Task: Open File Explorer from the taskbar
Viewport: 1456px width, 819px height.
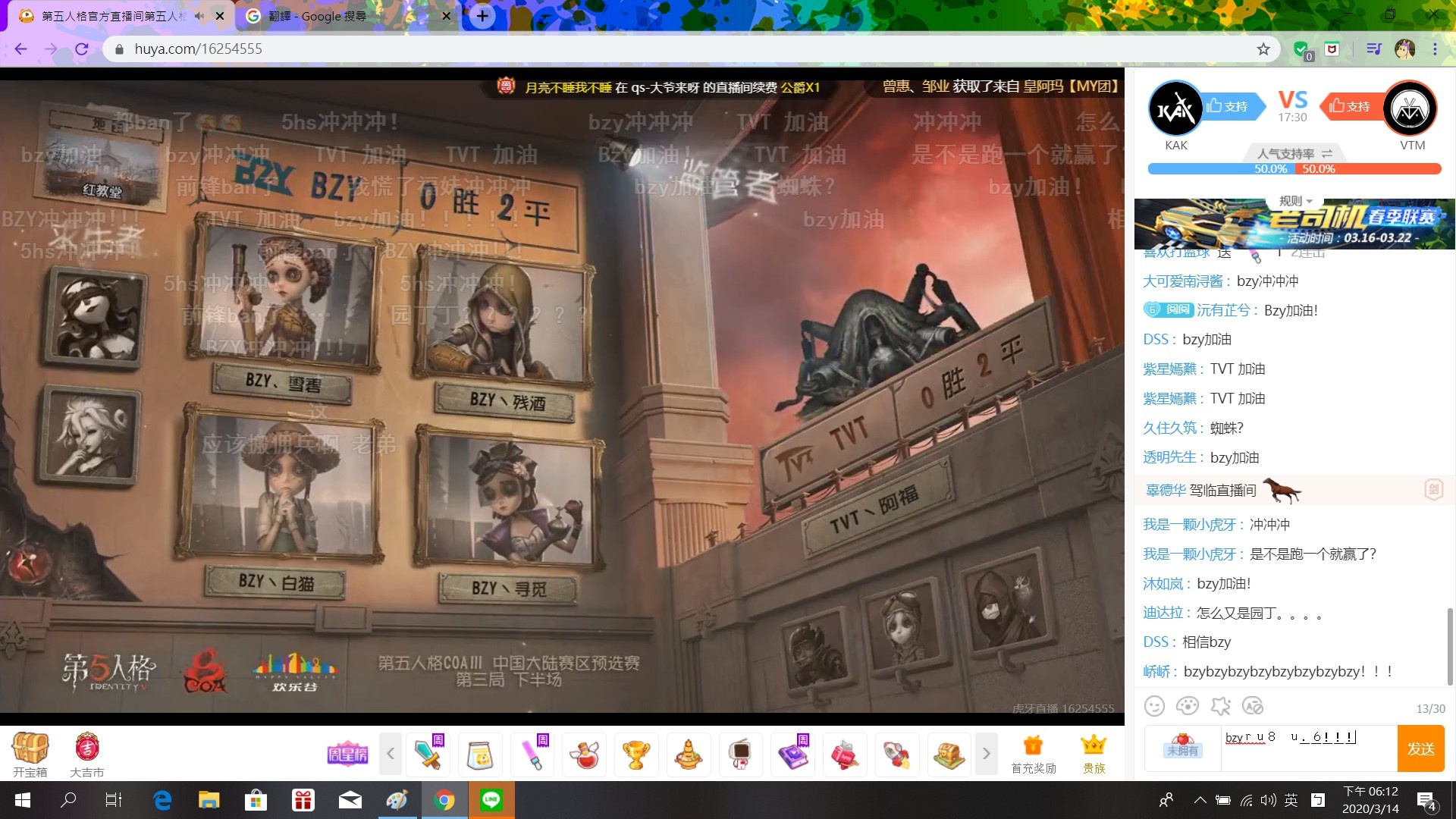Action: pyautogui.click(x=209, y=800)
